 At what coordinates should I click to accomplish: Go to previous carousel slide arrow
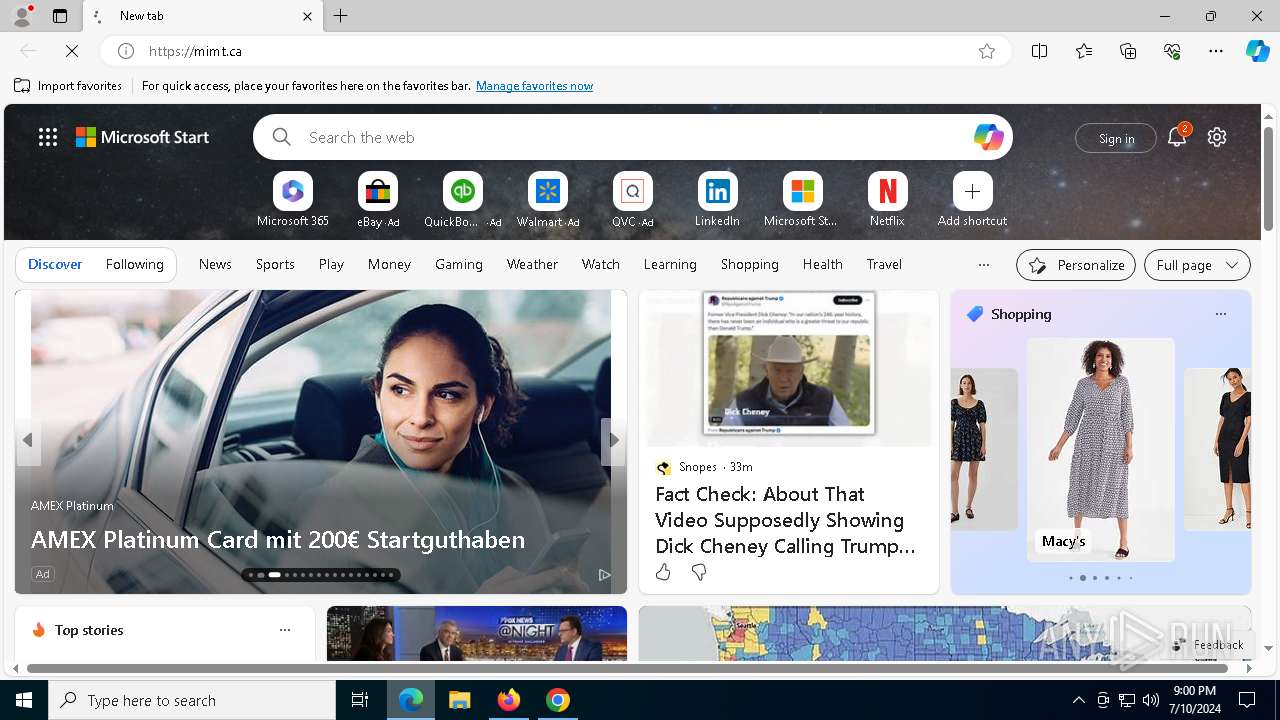point(28,440)
